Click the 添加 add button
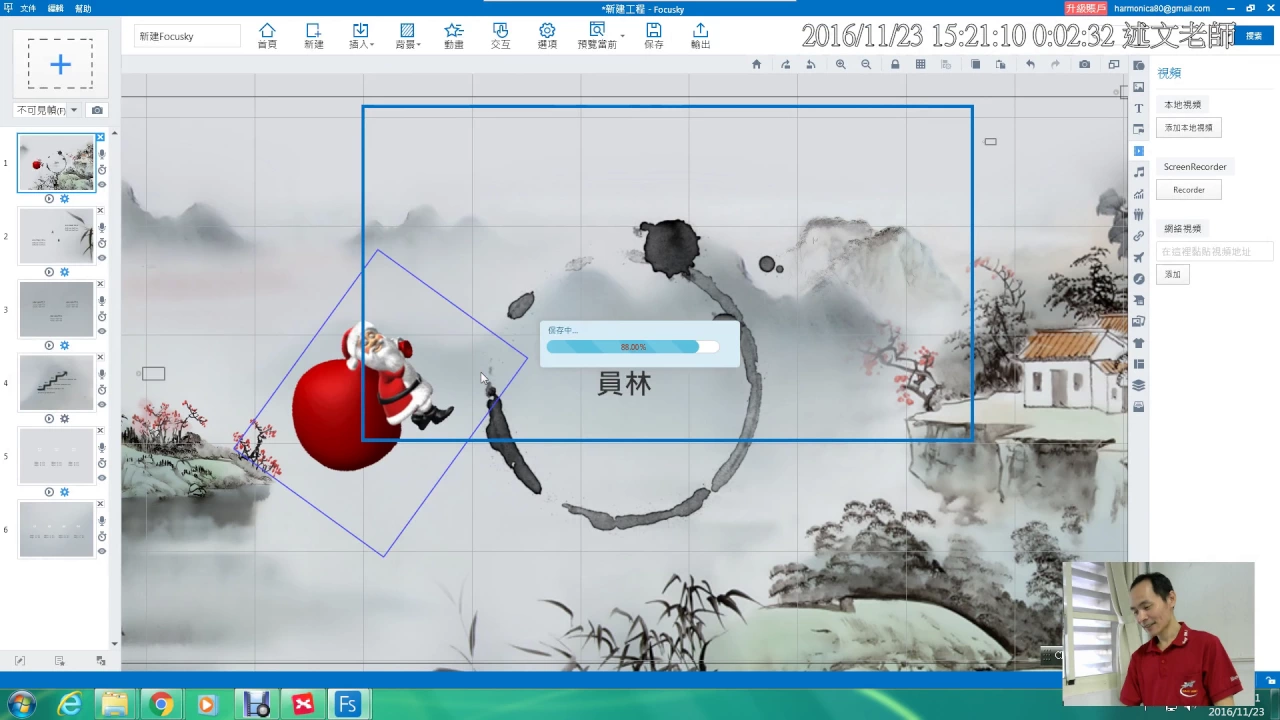 pyautogui.click(x=1173, y=274)
